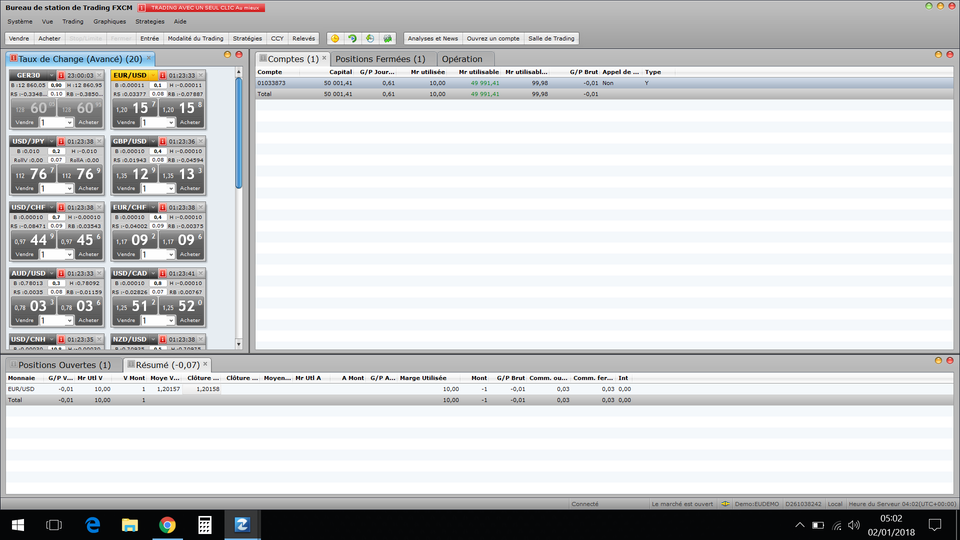Close the Comptes tab
960x540 pixels.
[x=324, y=58]
